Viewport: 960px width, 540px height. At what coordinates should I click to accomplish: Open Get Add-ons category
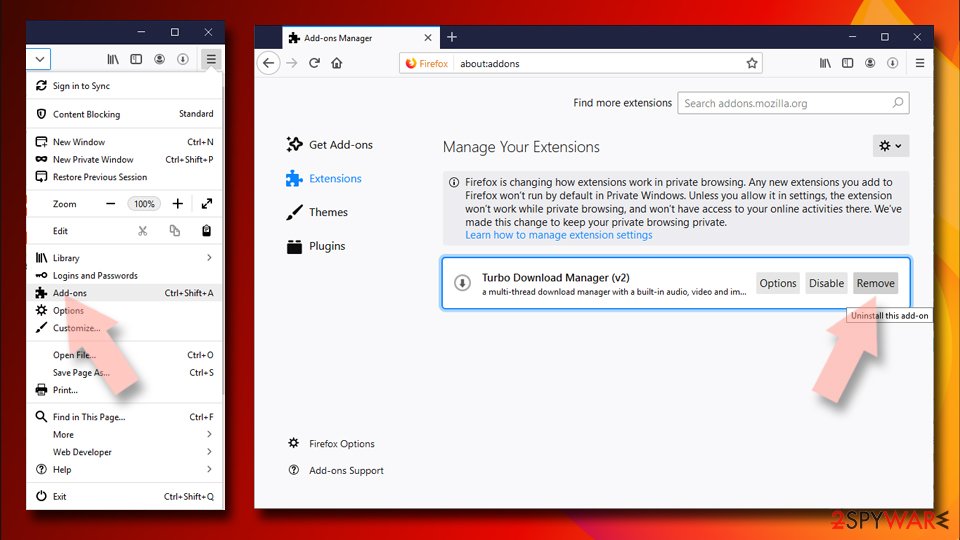[329, 144]
